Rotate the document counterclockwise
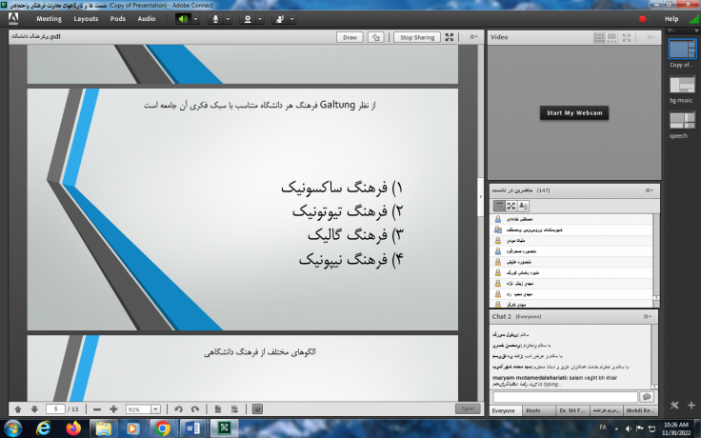The height and width of the screenshot is (438, 701). [x=178, y=409]
